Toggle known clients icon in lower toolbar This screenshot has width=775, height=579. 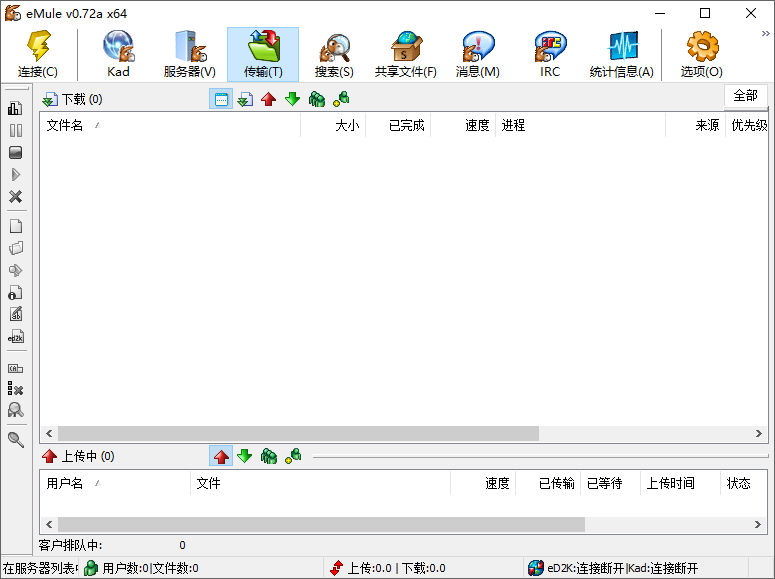[x=293, y=456]
